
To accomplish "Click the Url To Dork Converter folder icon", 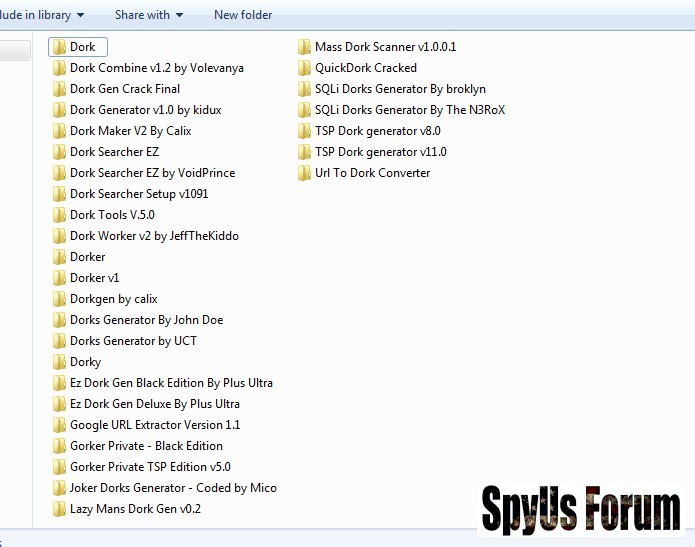I will click(304, 173).
